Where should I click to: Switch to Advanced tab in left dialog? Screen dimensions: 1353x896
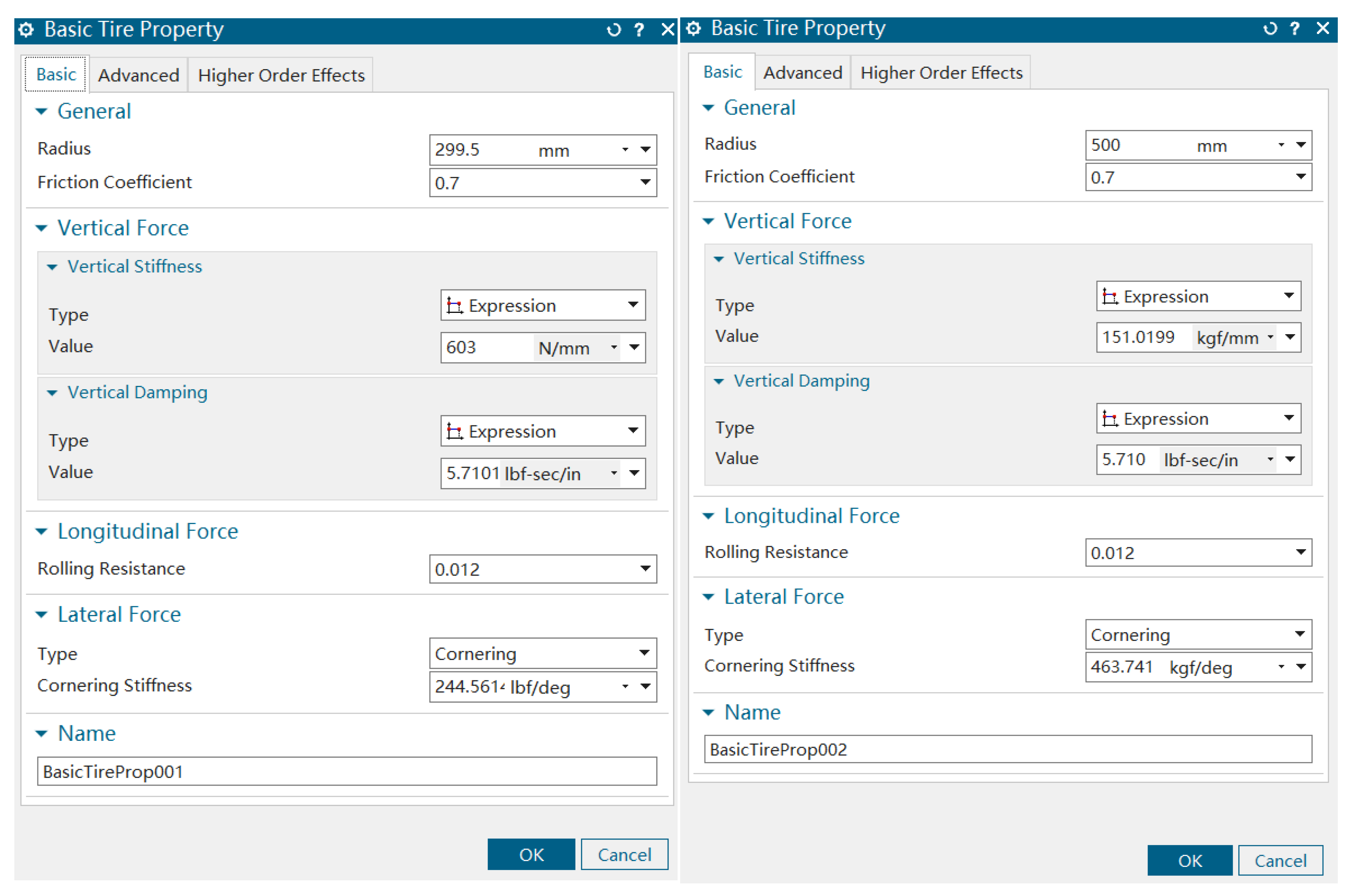[x=138, y=75]
